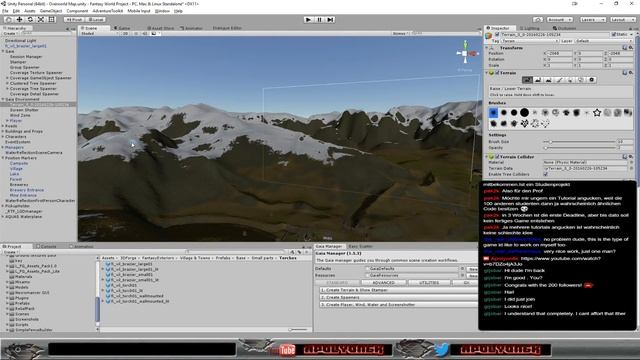The width and height of the screenshot is (640, 360).
Task: Open the Hierarchy Create dropdown
Action: click(10, 33)
